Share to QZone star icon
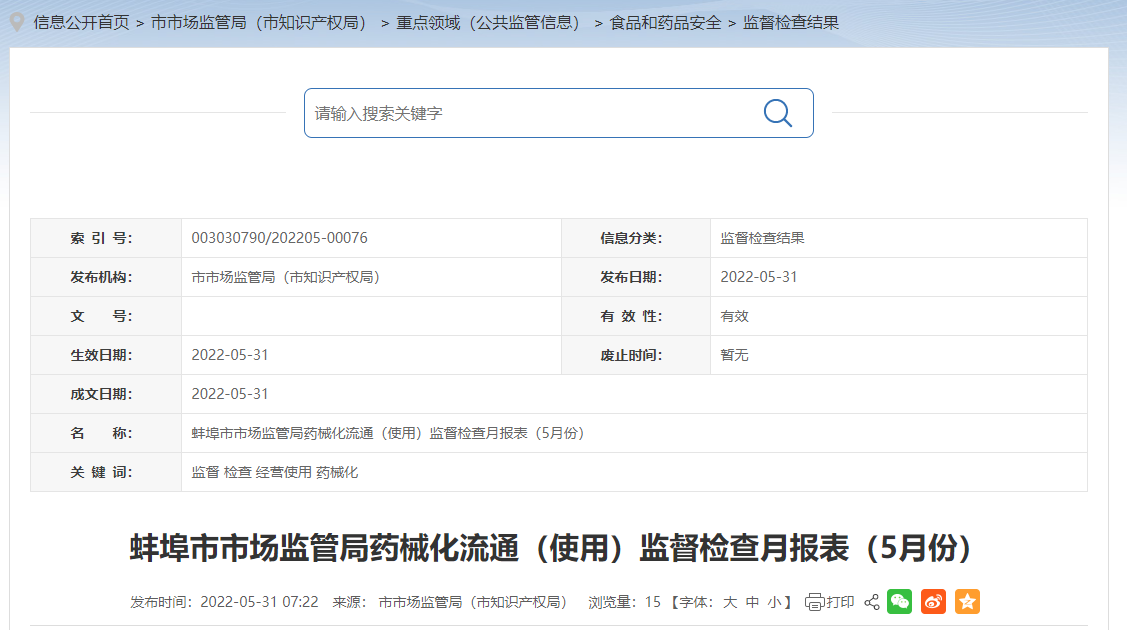1127x630 pixels. (x=967, y=602)
